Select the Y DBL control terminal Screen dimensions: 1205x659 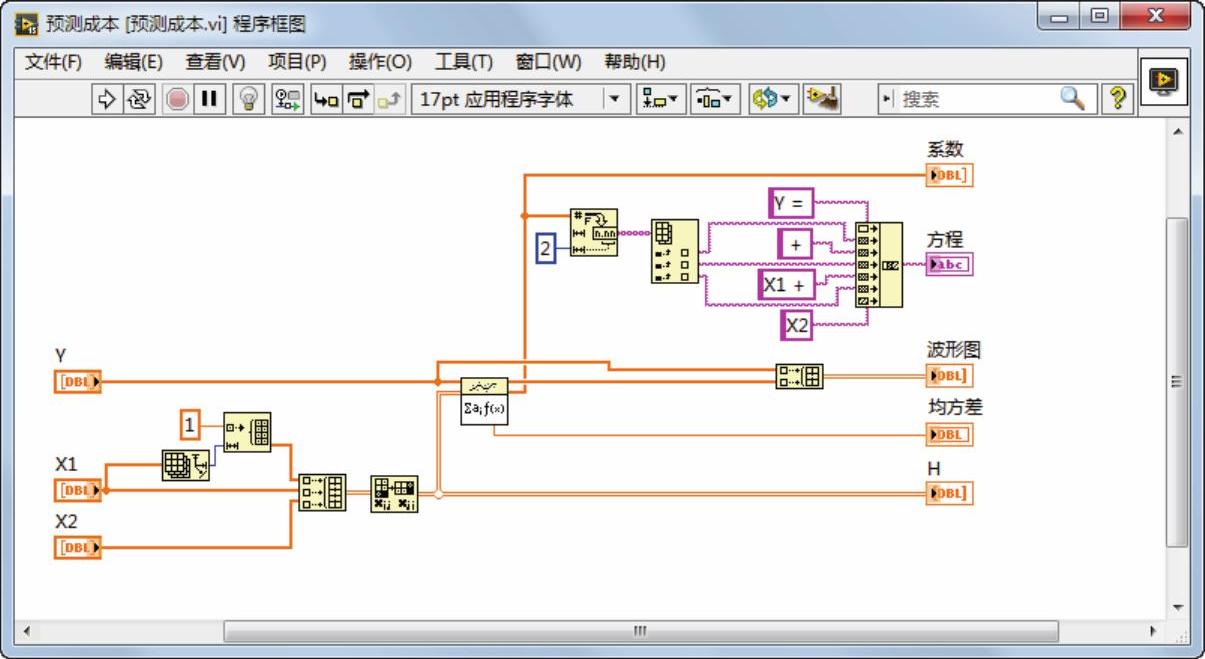78,381
